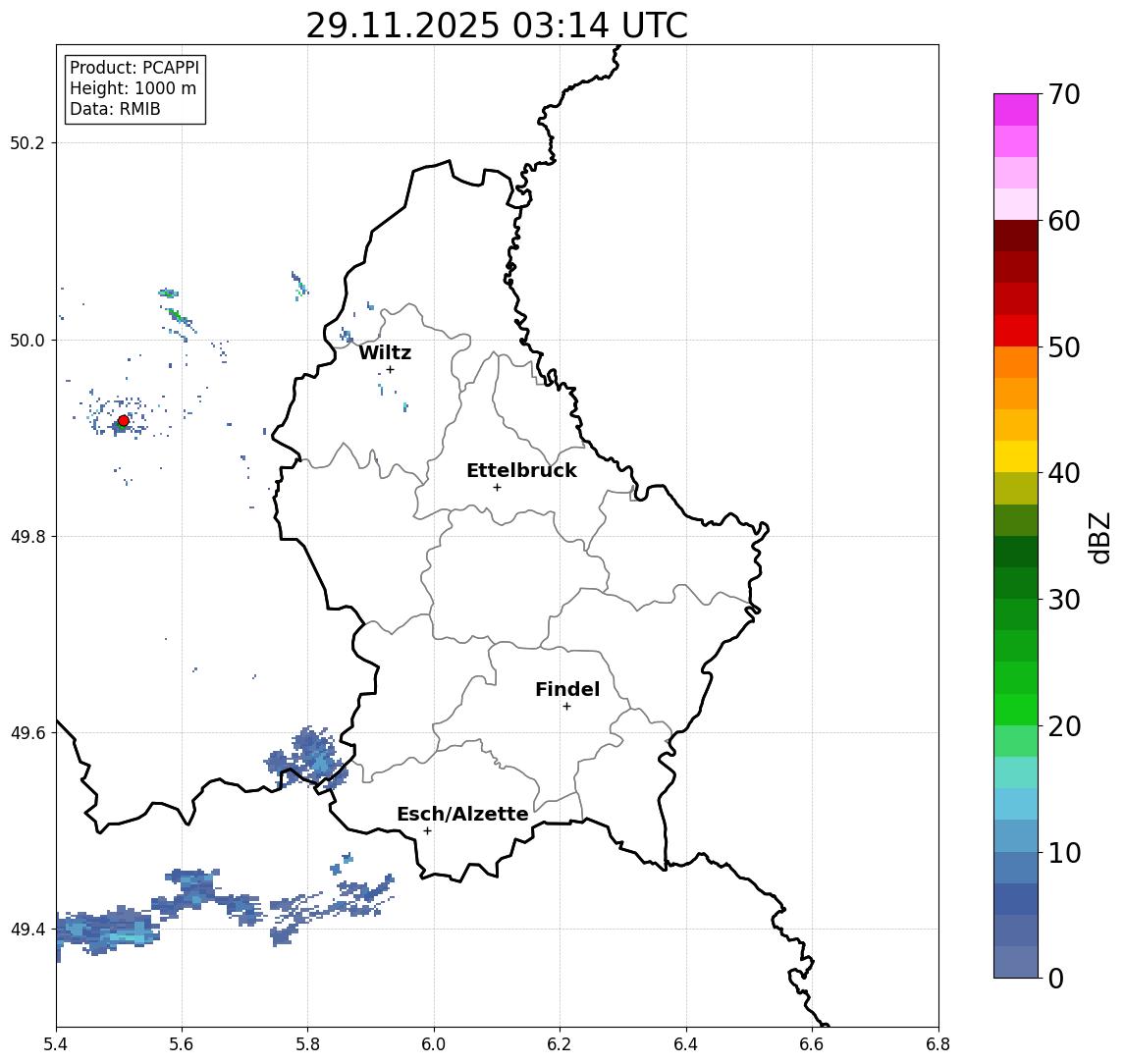
Task: Click the Wiltz station cross marker
Action: pyautogui.click(x=390, y=369)
